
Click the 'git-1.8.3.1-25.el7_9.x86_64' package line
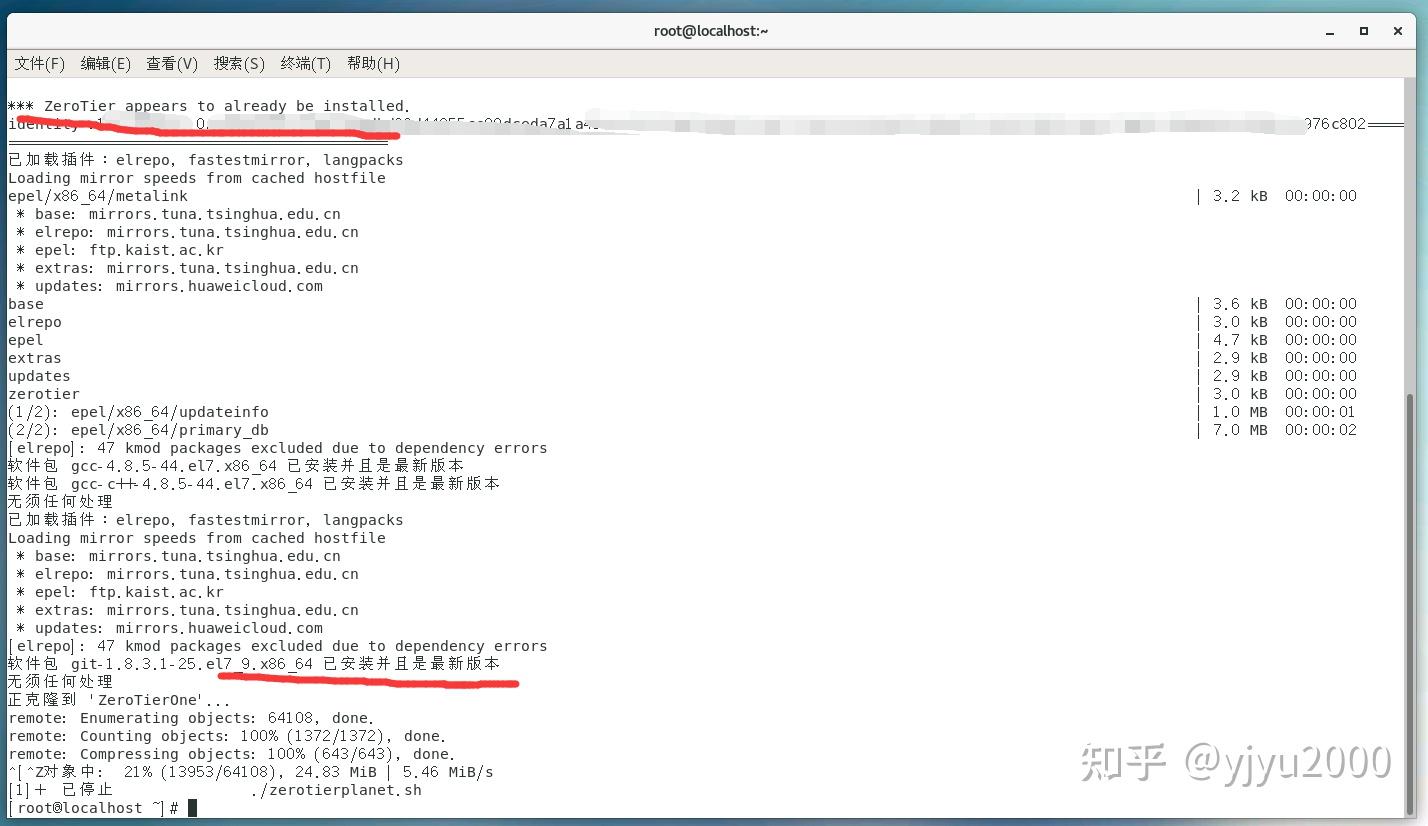254,664
